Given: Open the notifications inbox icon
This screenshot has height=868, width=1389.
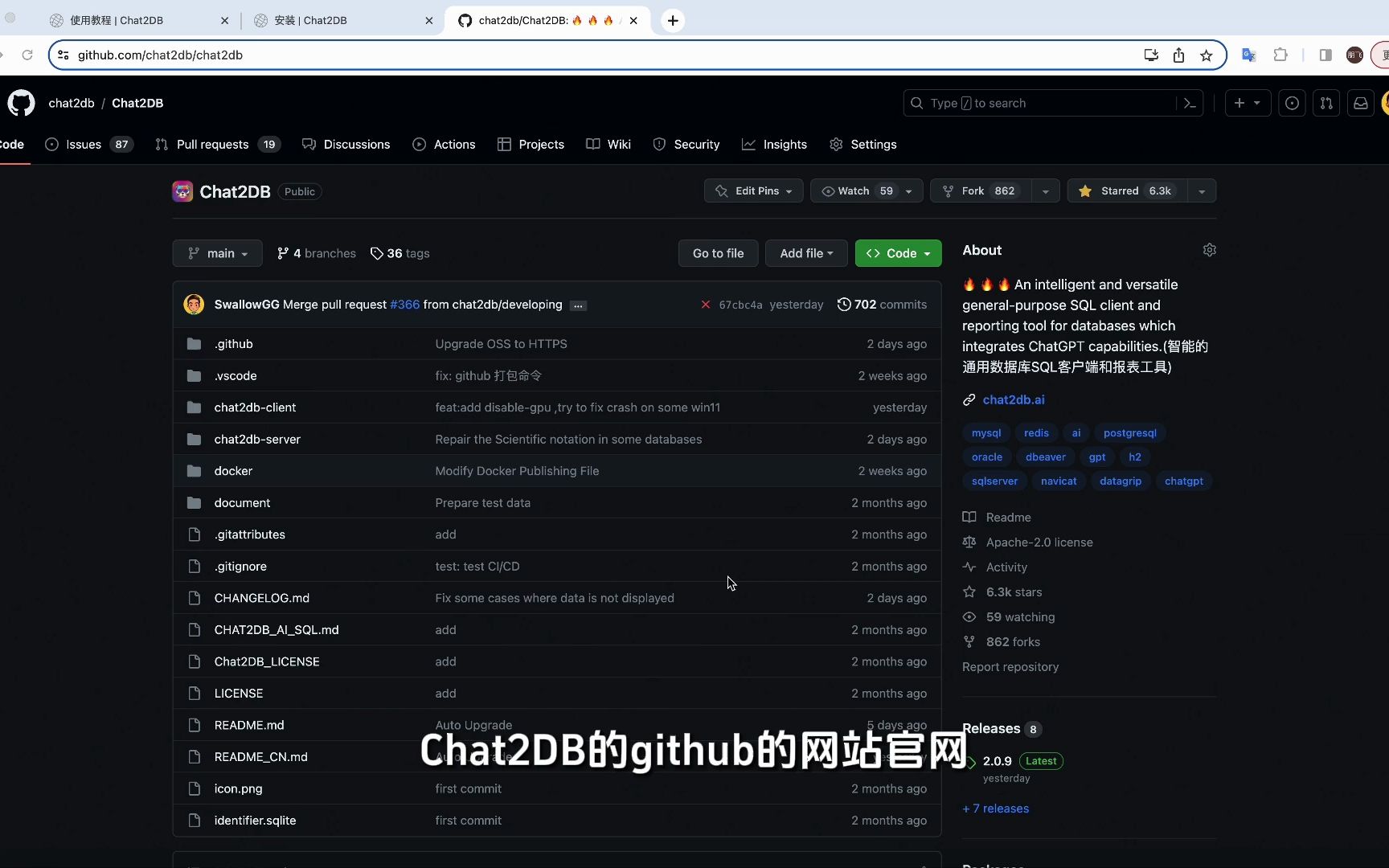Looking at the screenshot, I should tap(1361, 103).
